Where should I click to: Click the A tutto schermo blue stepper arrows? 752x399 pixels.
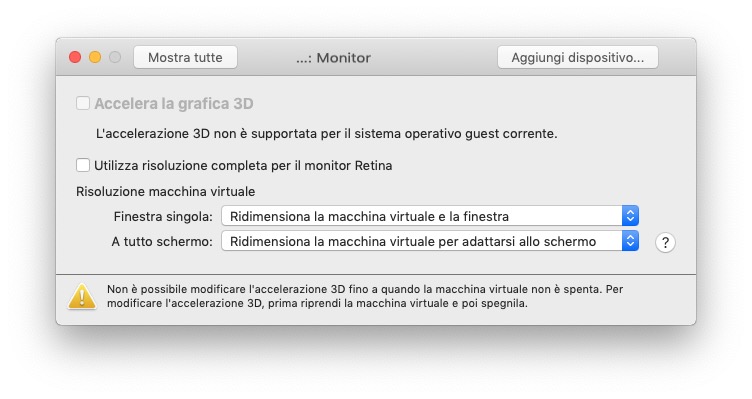click(630, 241)
